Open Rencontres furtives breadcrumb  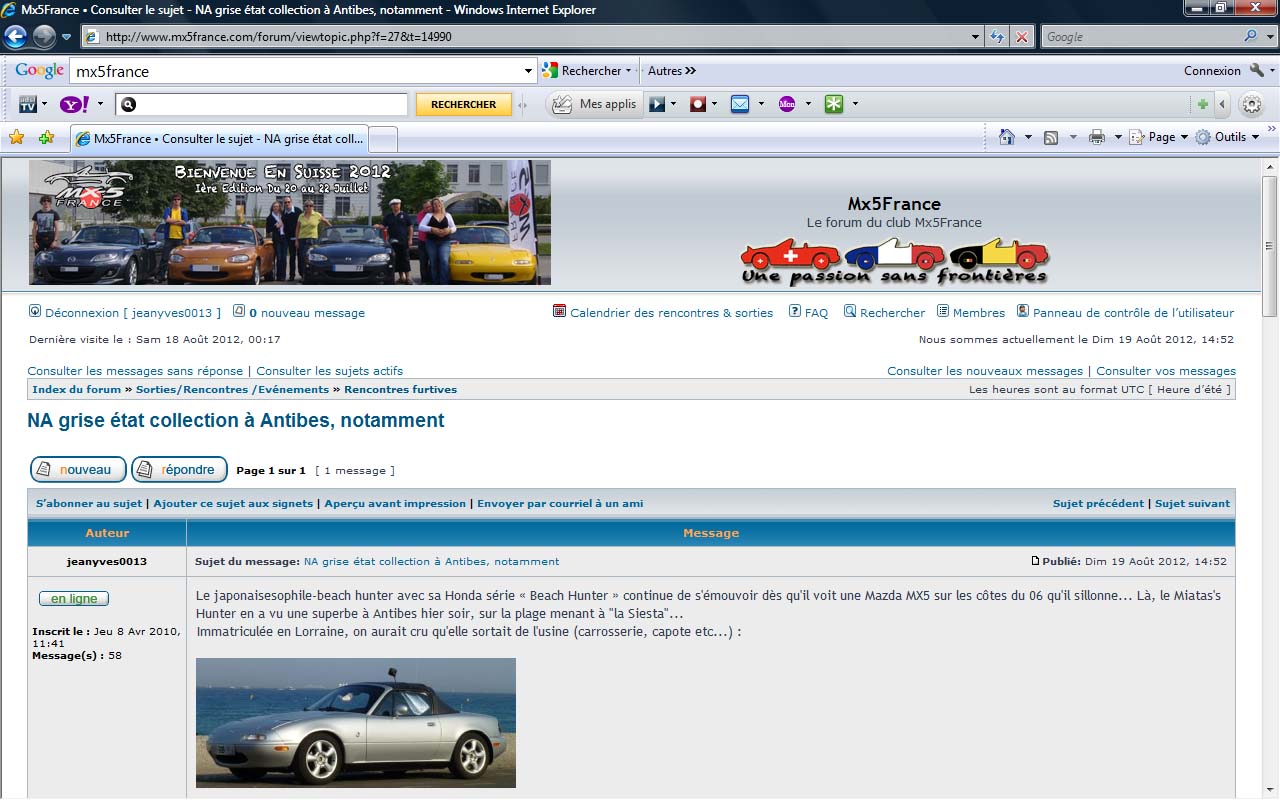pos(400,390)
